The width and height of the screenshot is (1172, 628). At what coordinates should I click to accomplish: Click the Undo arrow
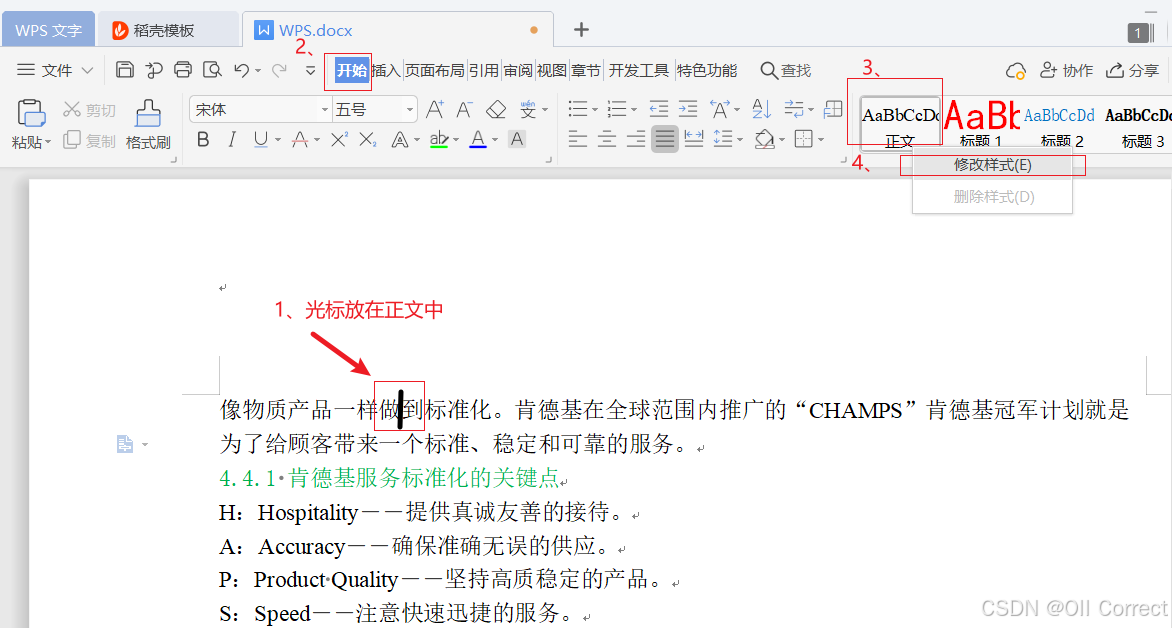click(241, 70)
